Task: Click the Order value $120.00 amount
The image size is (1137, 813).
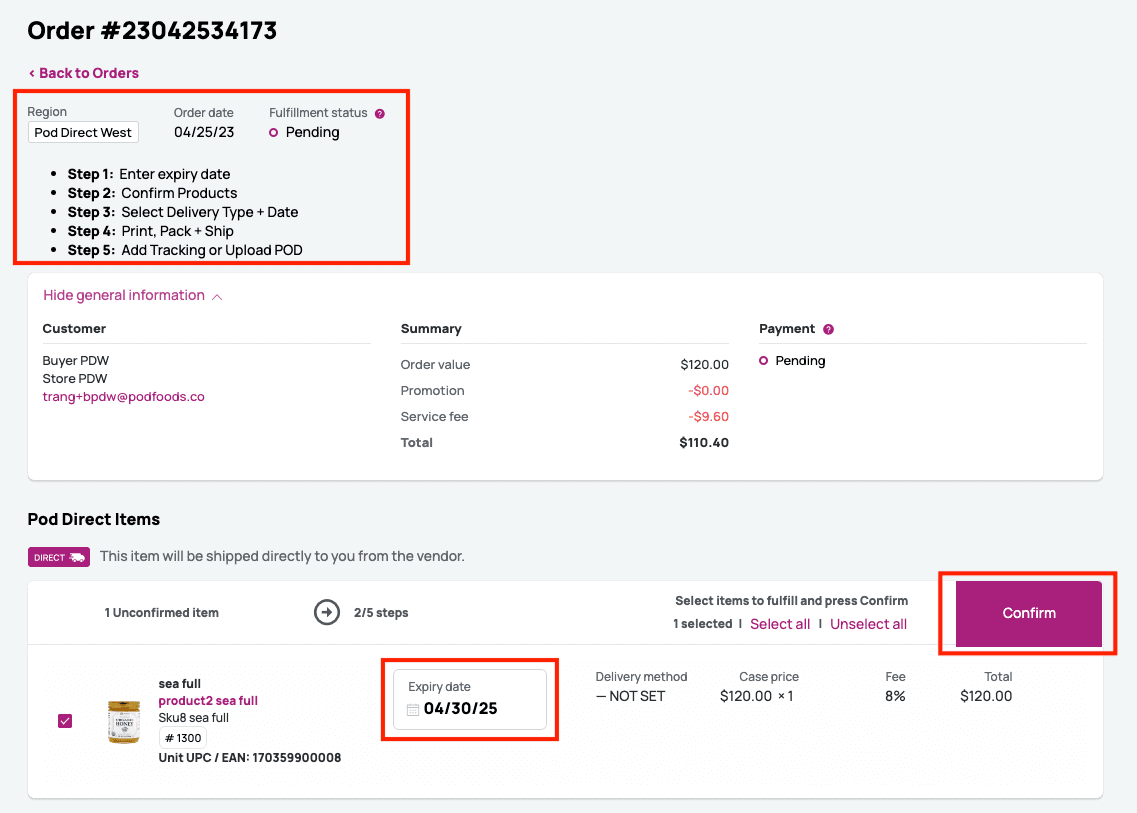Action: click(x=704, y=365)
